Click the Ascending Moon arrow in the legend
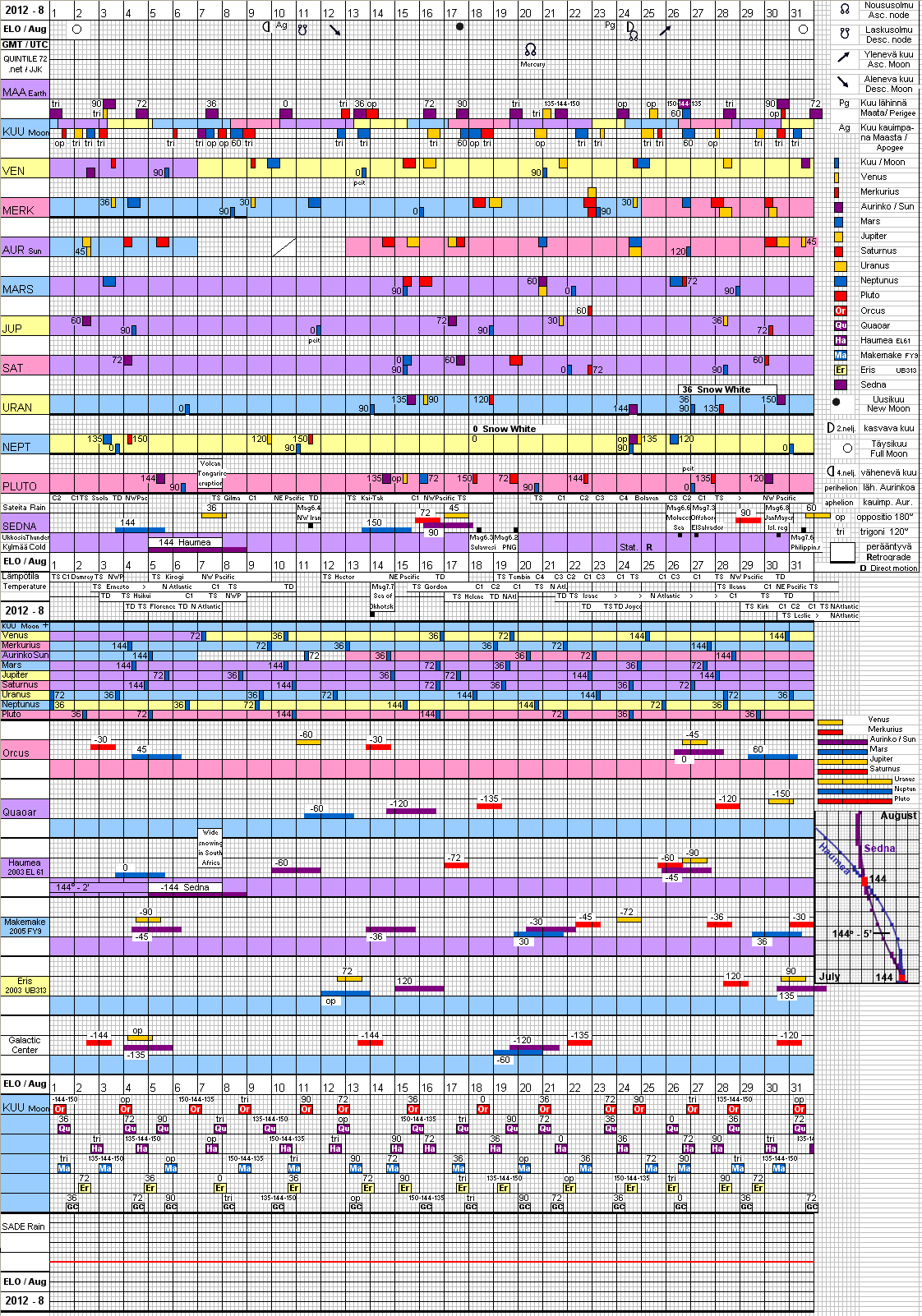This screenshot has width=922, height=1316. pos(844,58)
